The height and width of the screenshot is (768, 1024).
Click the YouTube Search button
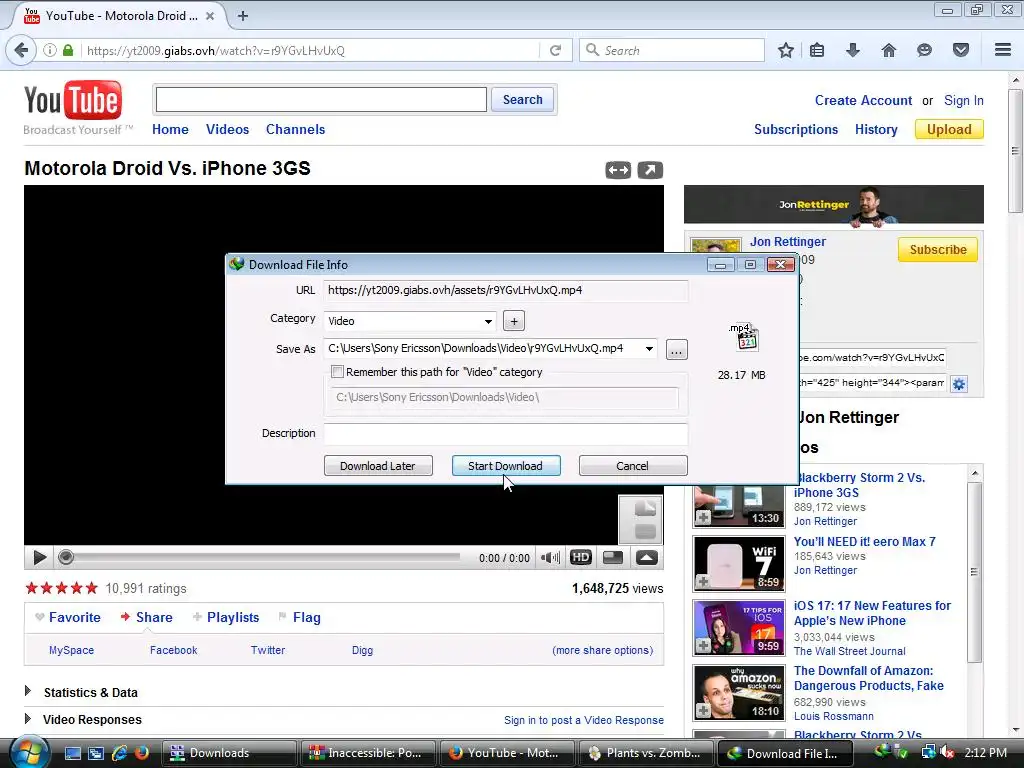tap(522, 100)
